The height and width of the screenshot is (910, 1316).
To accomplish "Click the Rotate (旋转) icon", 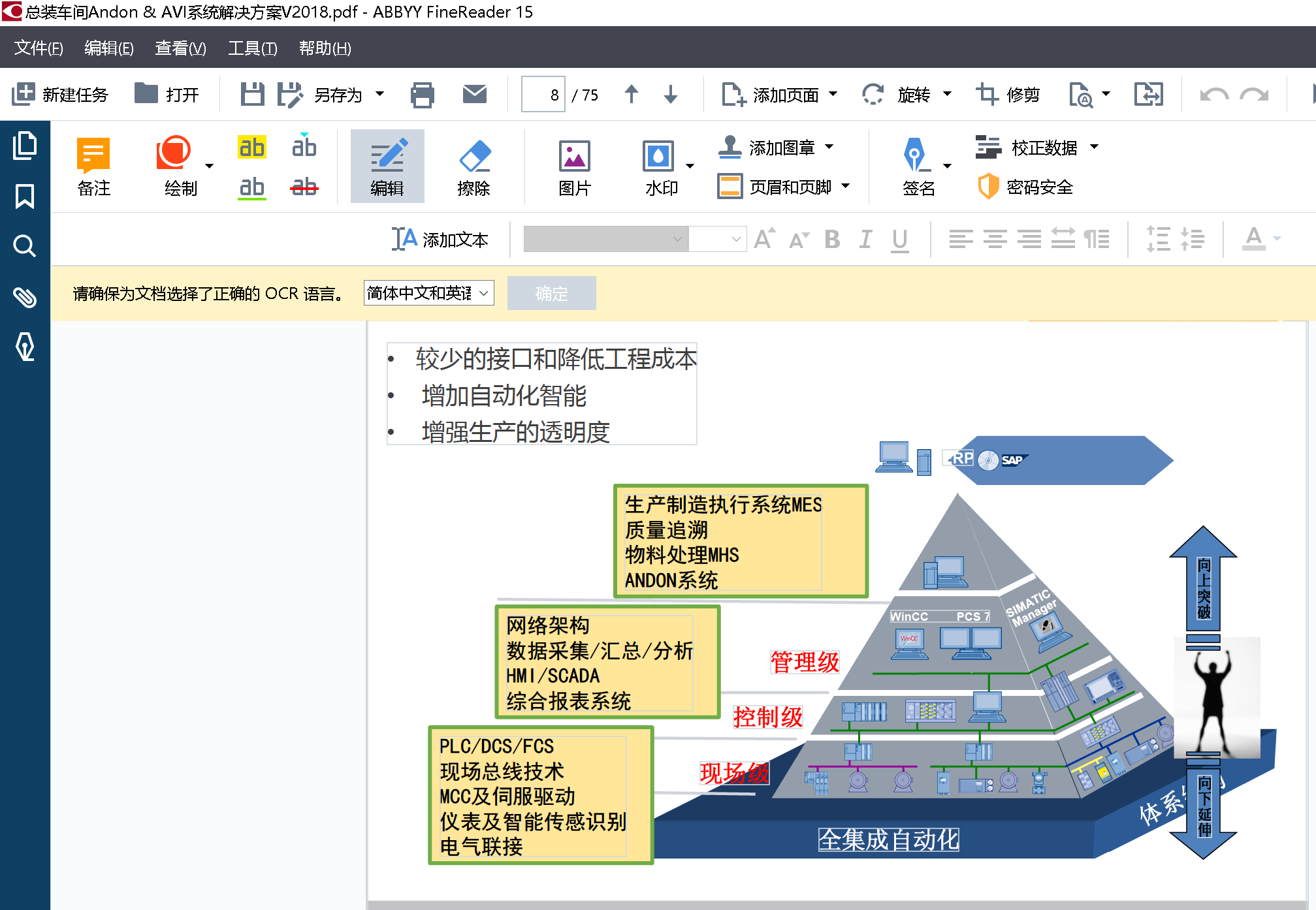I will click(x=873, y=94).
